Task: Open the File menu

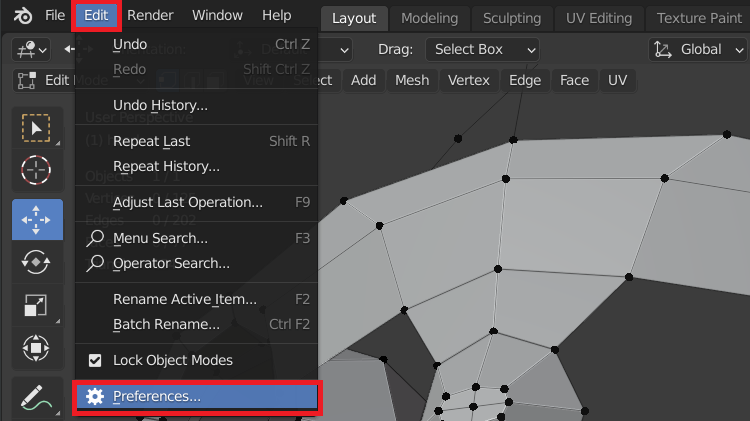Action: click(55, 16)
